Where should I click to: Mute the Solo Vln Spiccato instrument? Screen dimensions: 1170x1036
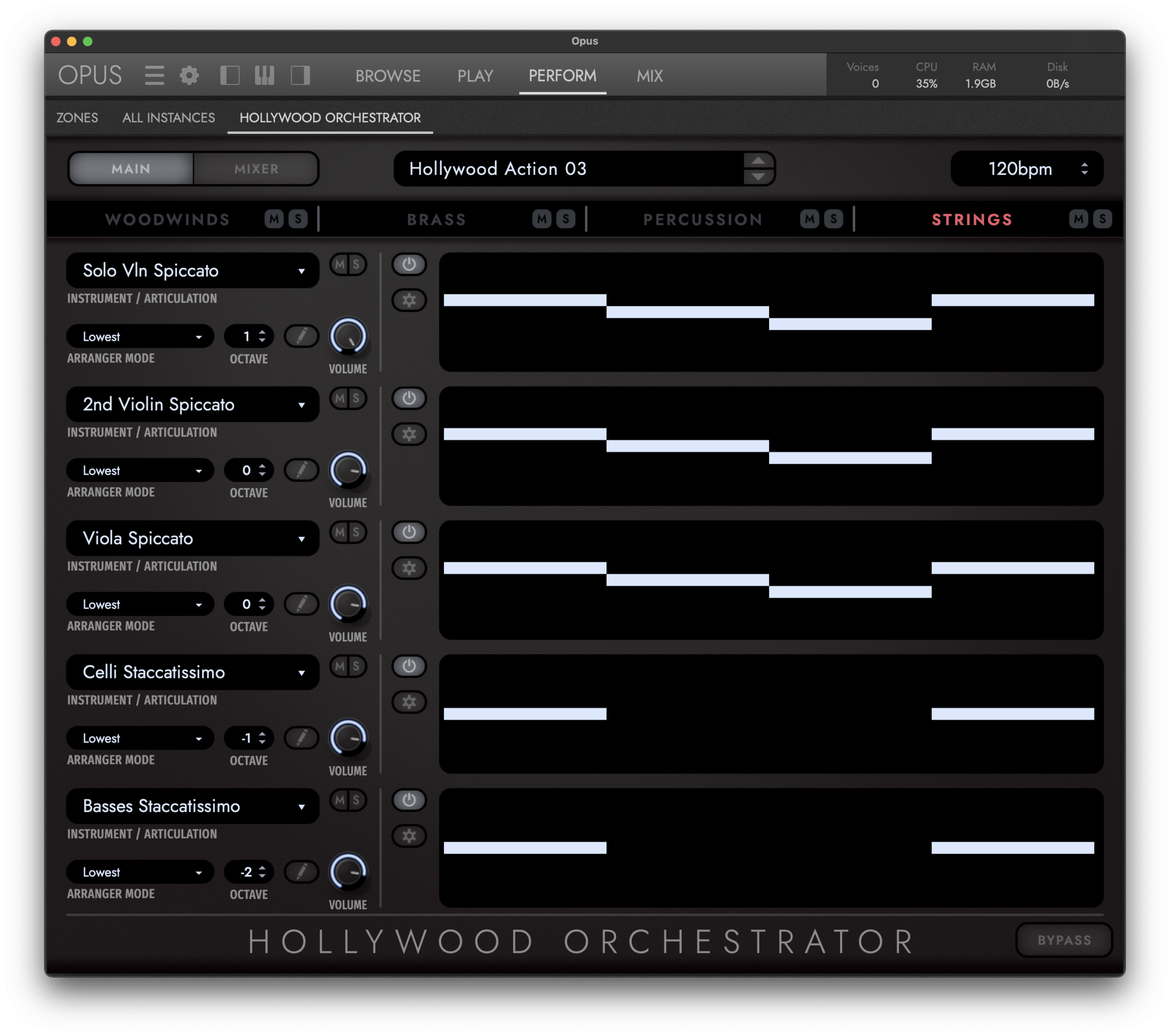340,265
